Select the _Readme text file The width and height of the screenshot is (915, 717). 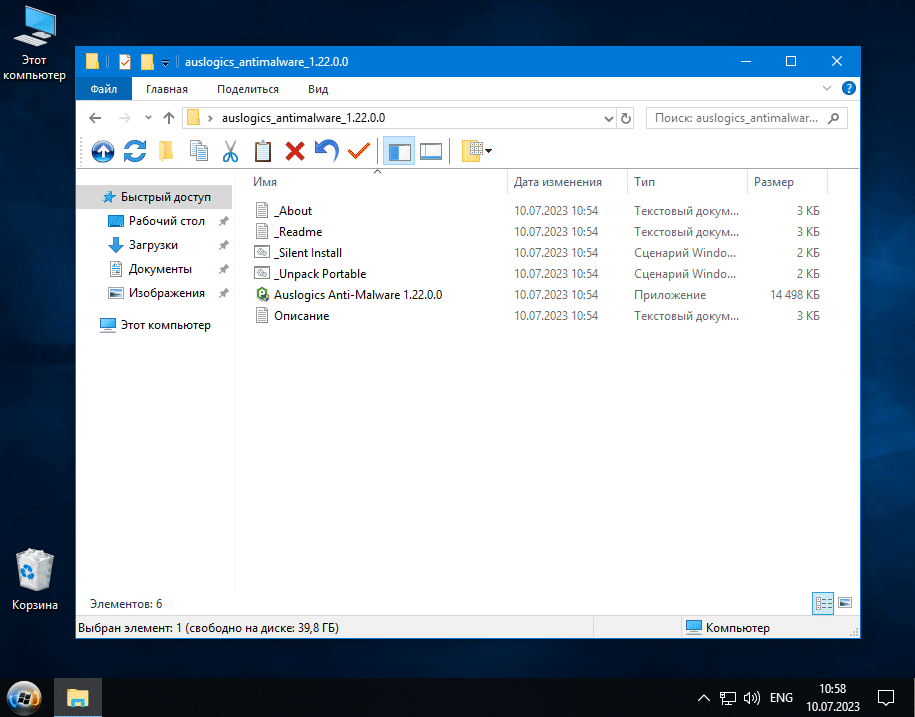tap(298, 232)
